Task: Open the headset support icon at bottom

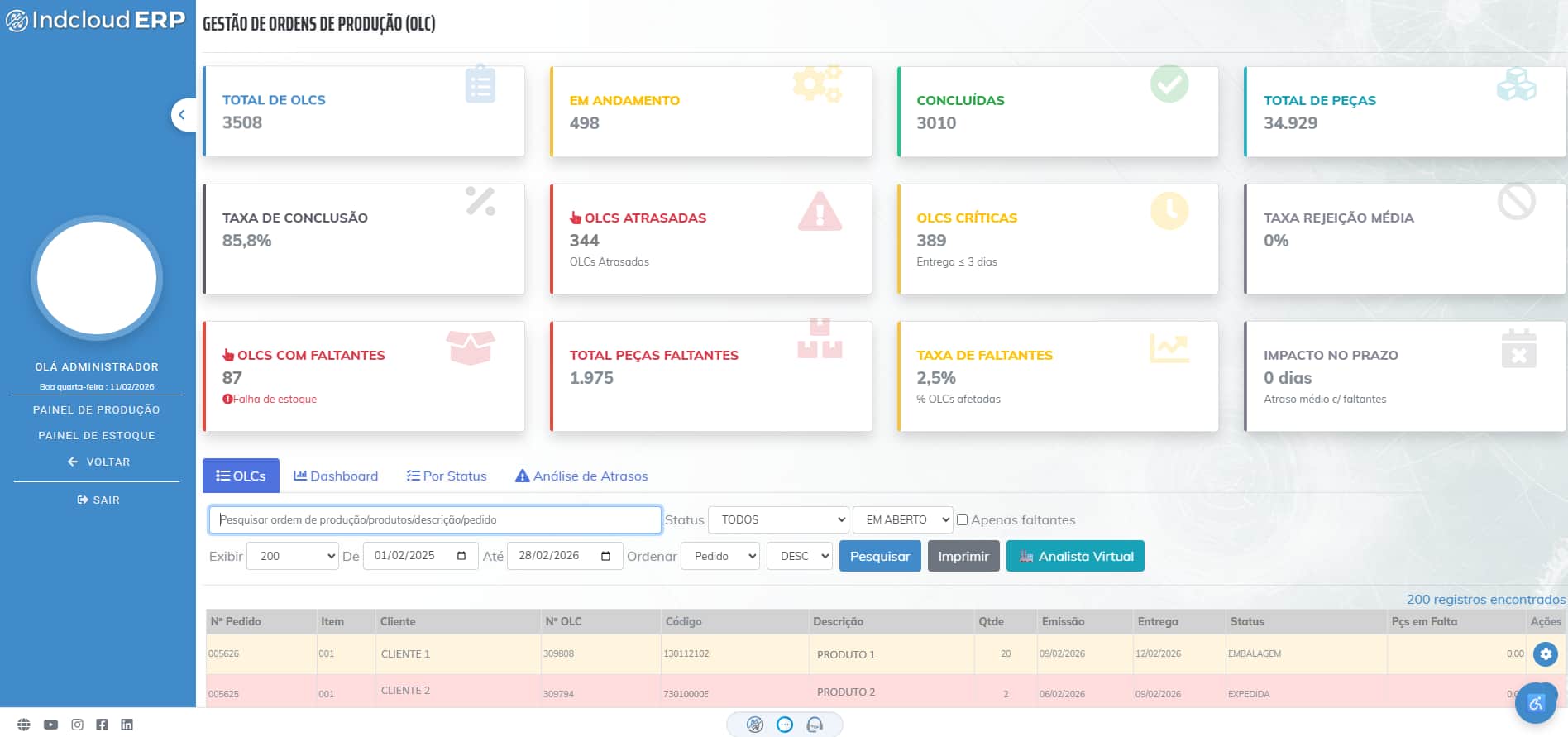Action: pyautogui.click(x=814, y=725)
